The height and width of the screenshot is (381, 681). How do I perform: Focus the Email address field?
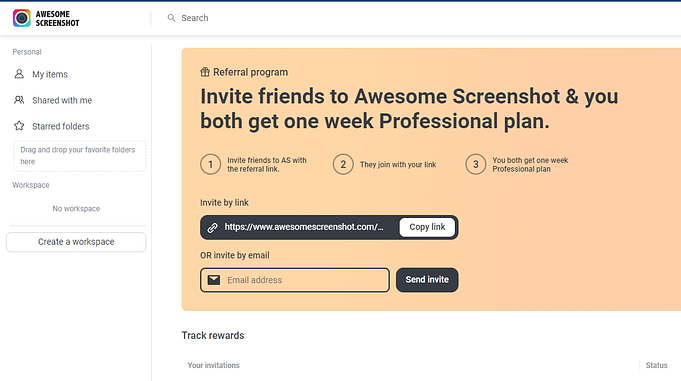(x=295, y=280)
